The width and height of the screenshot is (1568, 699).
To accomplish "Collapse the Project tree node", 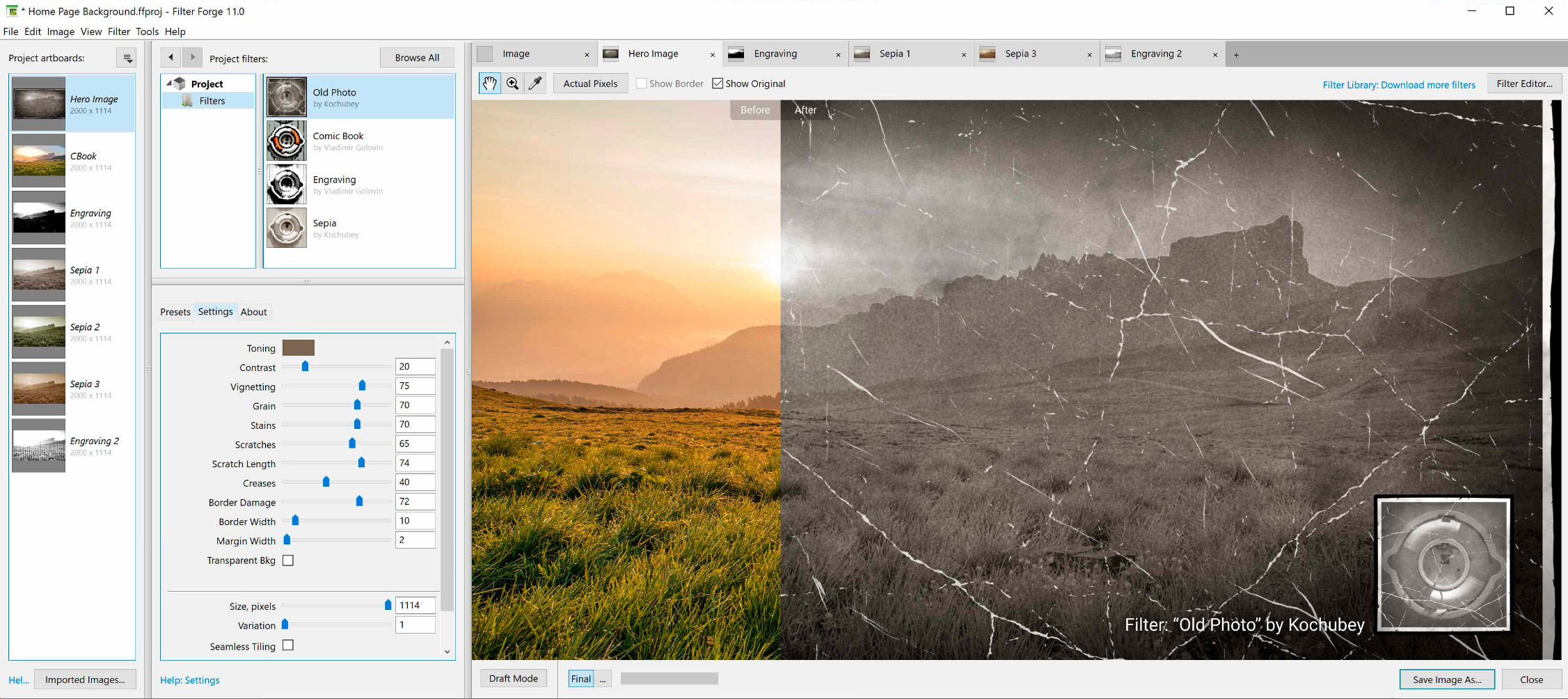I will click(x=169, y=84).
